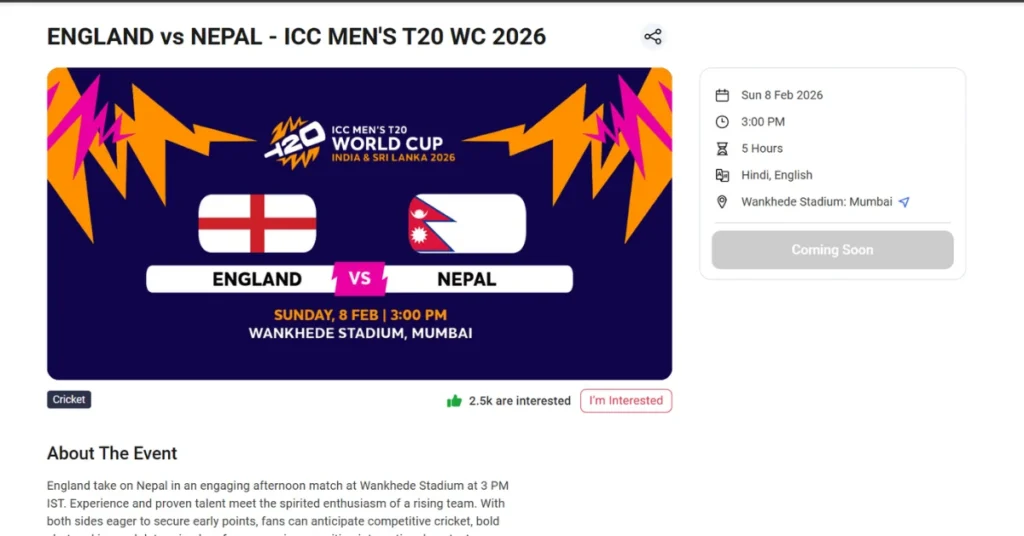
Task: Click the ENGLAND vs NEPAL page title
Action: tap(296, 37)
